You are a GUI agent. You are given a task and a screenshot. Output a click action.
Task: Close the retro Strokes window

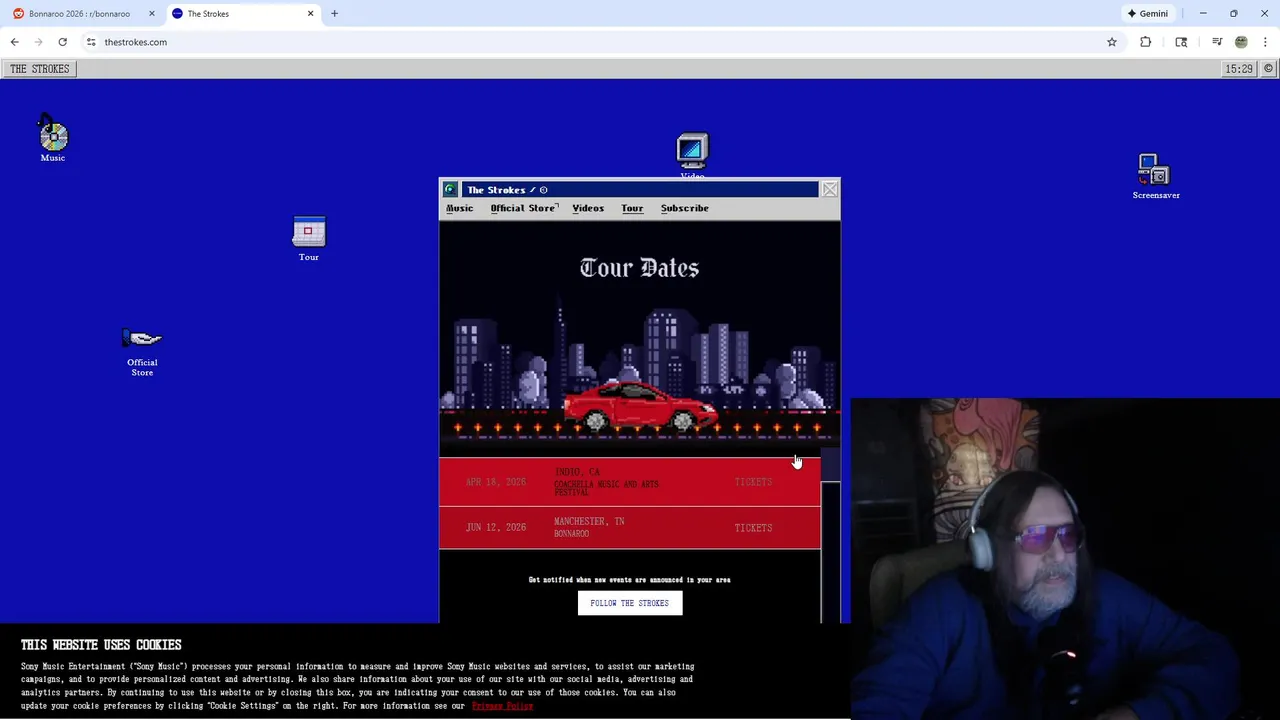[830, 189]
